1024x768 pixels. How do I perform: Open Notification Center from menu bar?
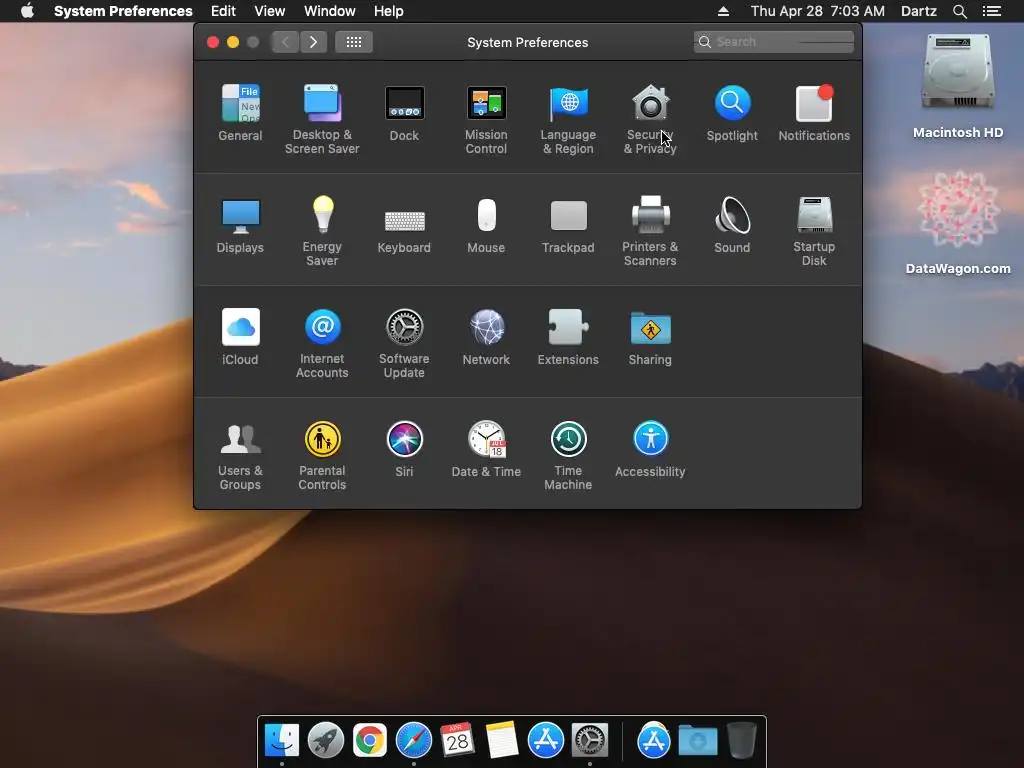coord(992,11)
